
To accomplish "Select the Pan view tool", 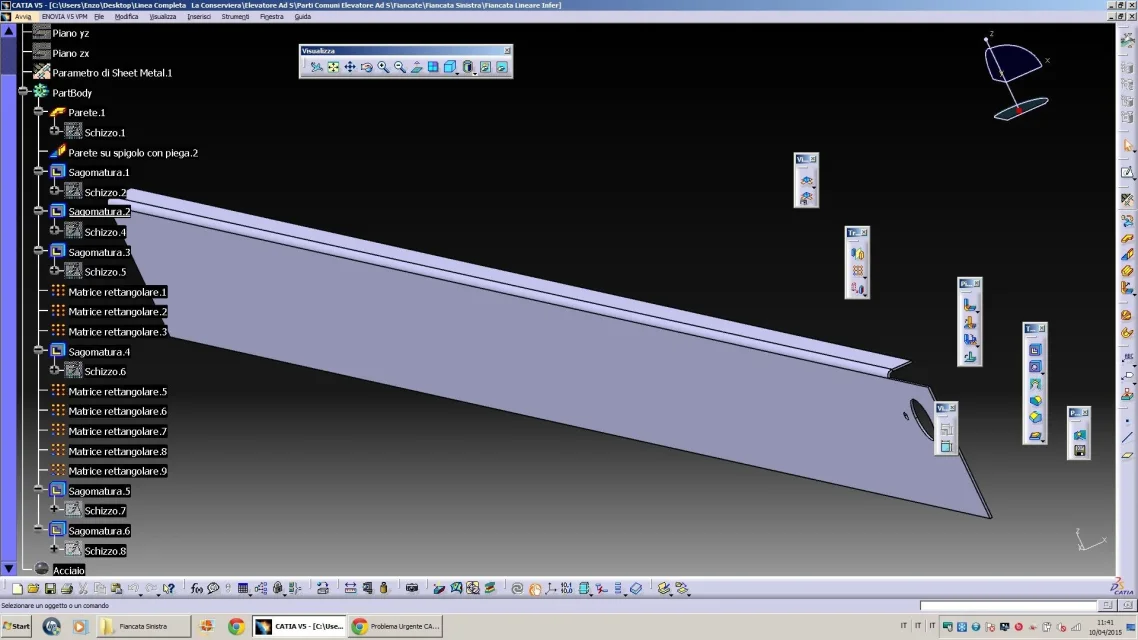I will coord(350,67).
